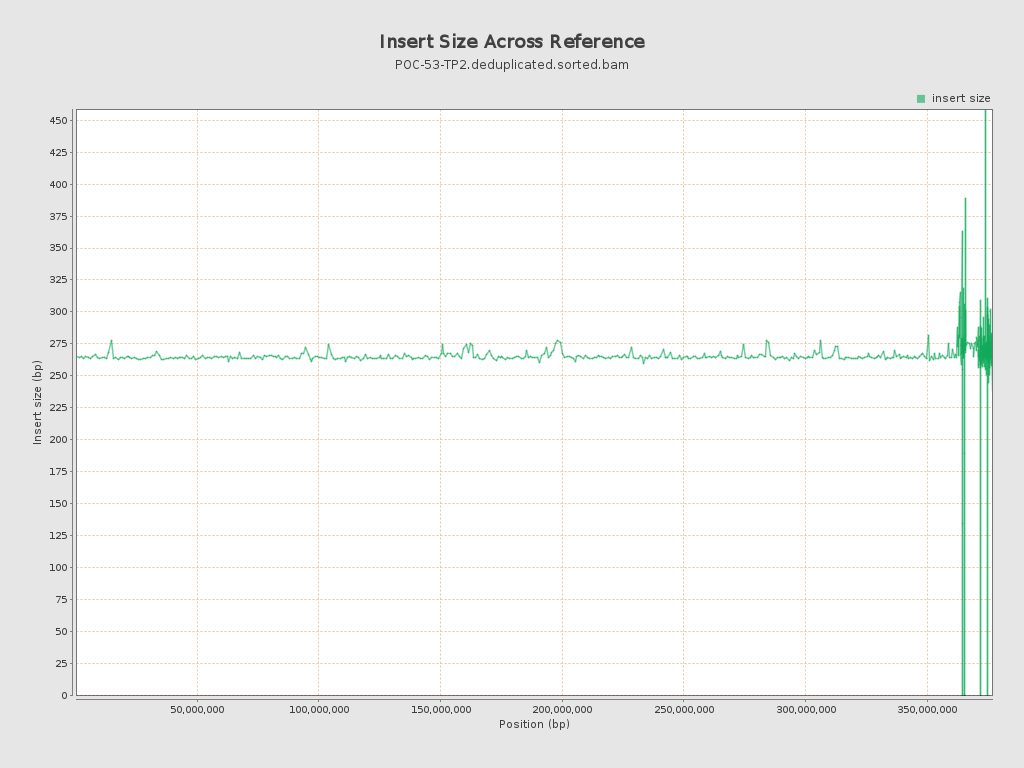
Task: Click the 0 y-axis tick label
Action: click(x=65, y=696)
